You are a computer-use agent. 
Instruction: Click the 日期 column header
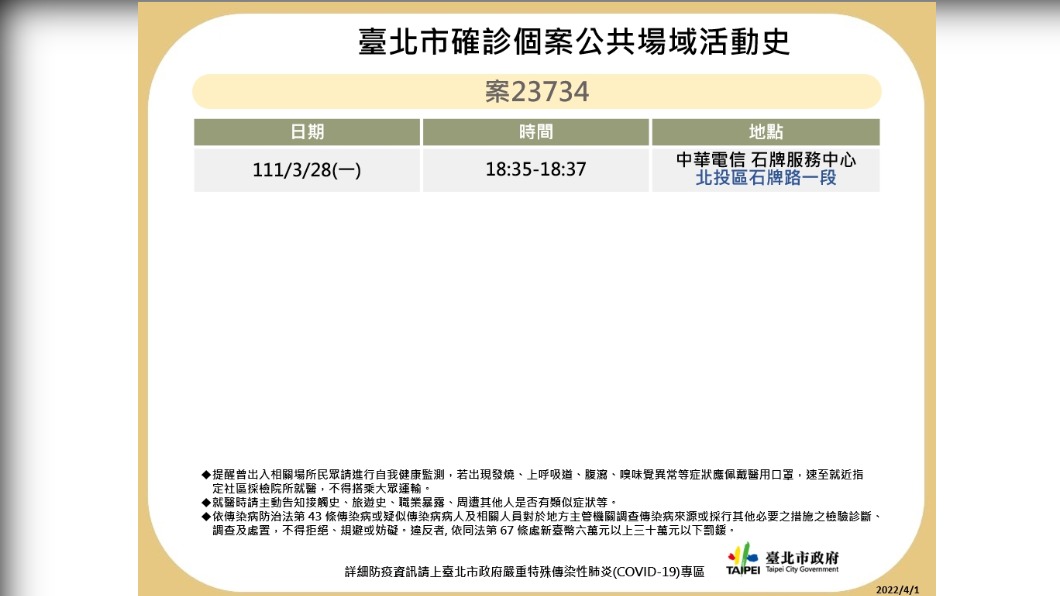coord(307,132)
